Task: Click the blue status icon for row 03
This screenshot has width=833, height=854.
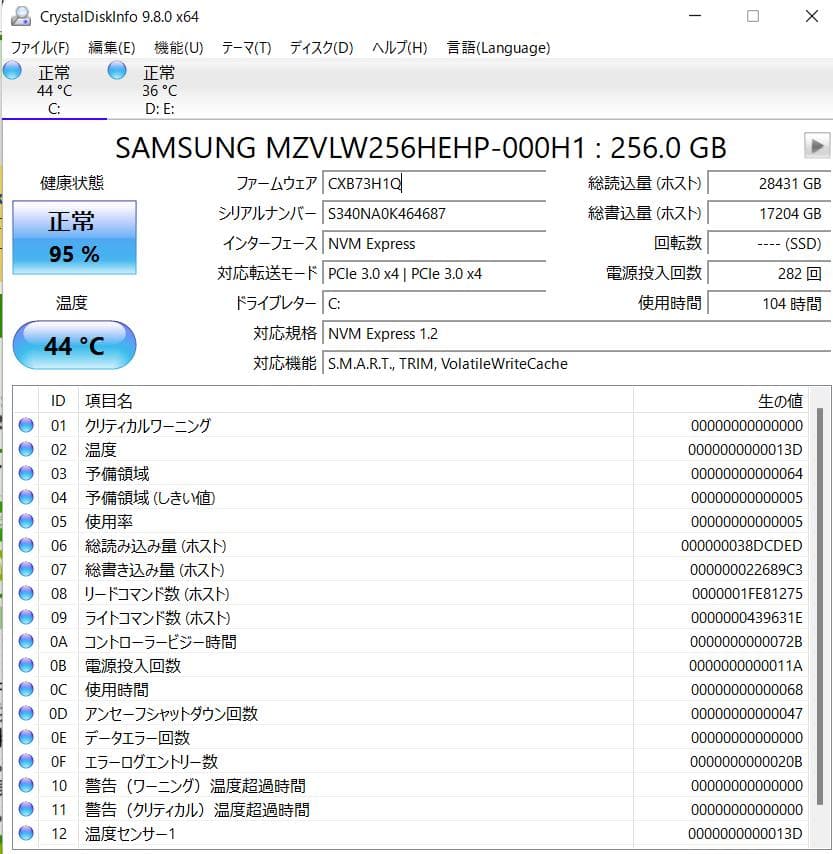Action: tap(26, 473)
